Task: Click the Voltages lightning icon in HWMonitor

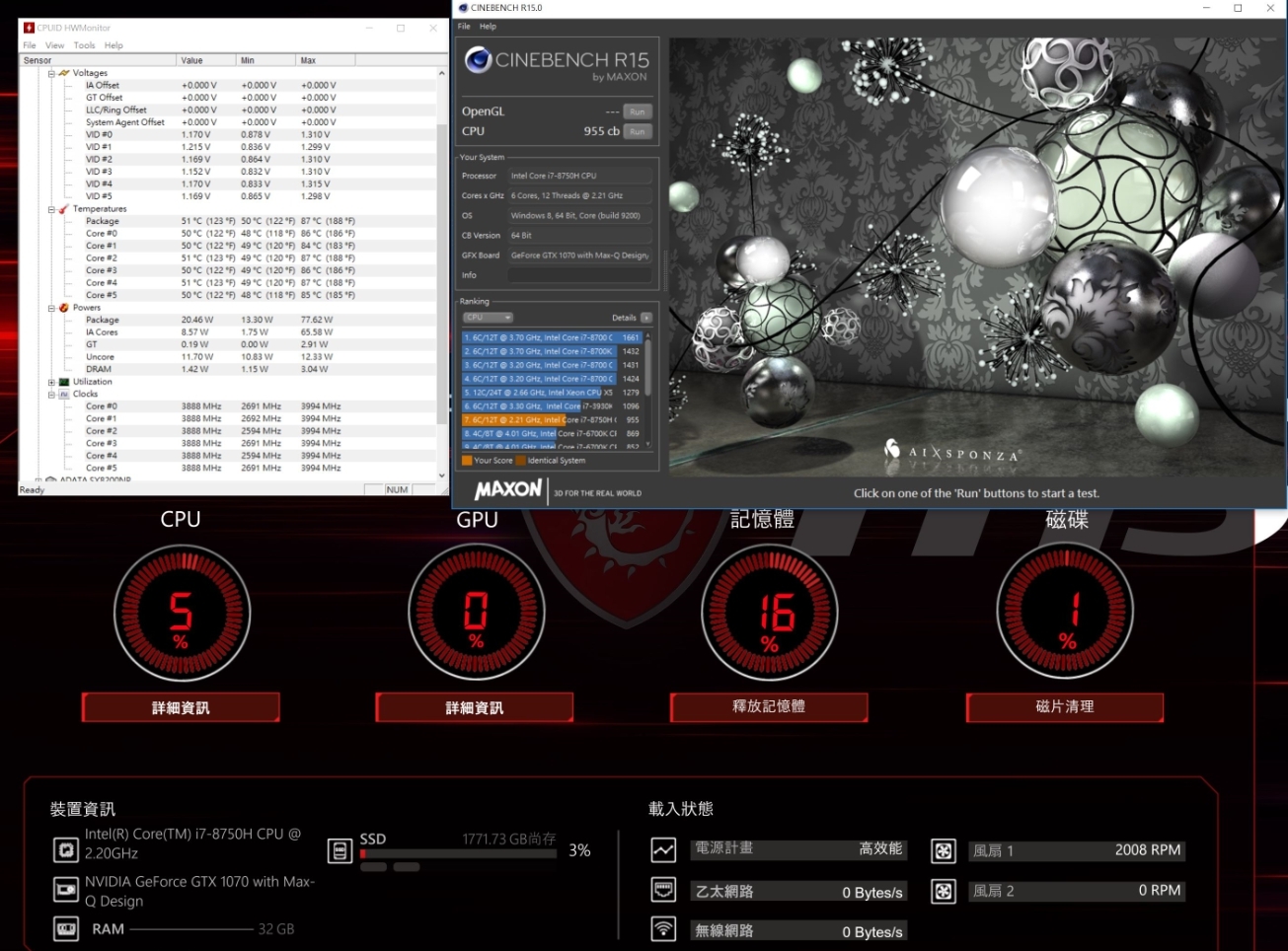Action: click(x=64, y=73)
